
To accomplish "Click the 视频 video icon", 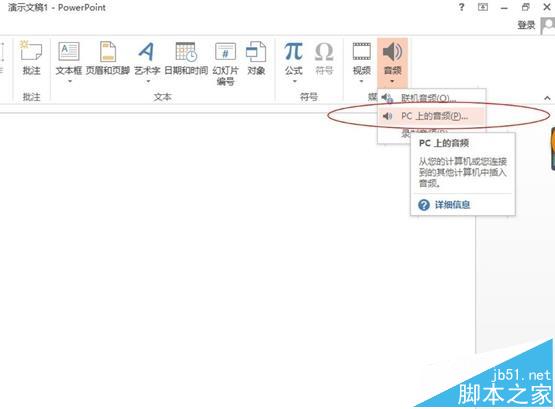I will (x=361, y=52).
